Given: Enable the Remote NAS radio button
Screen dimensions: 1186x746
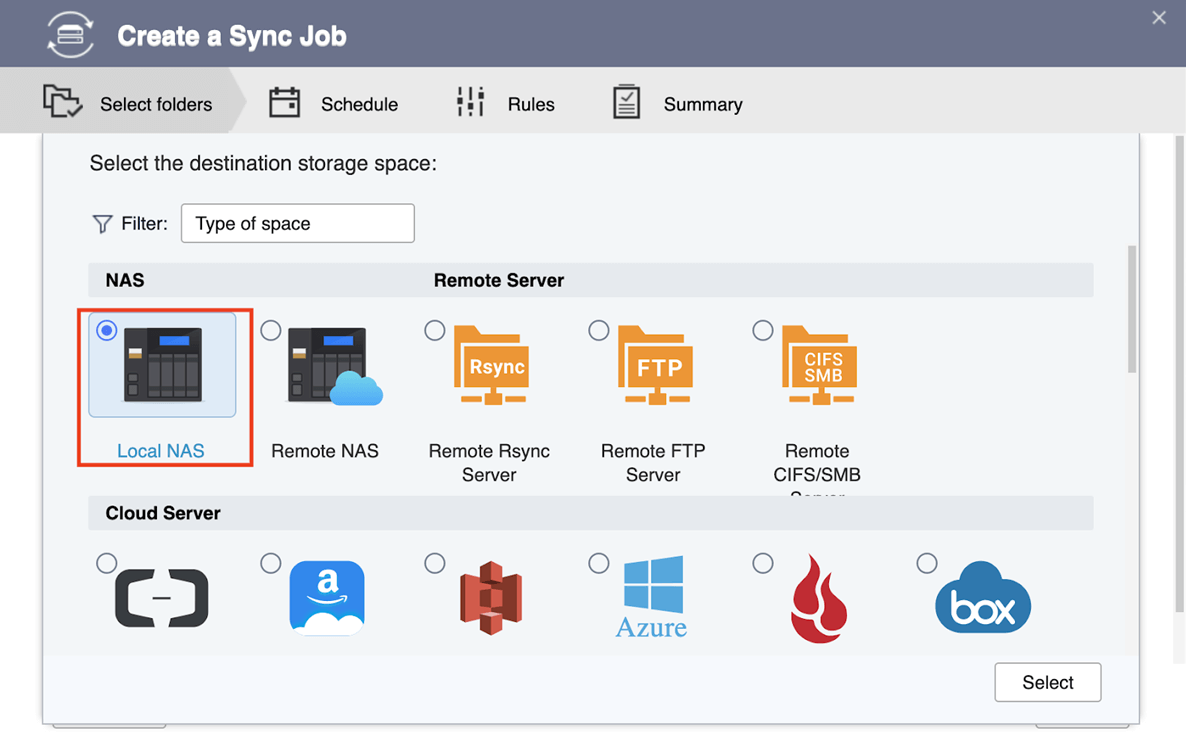Looking at the screenshot, I should tap(271, 330).
